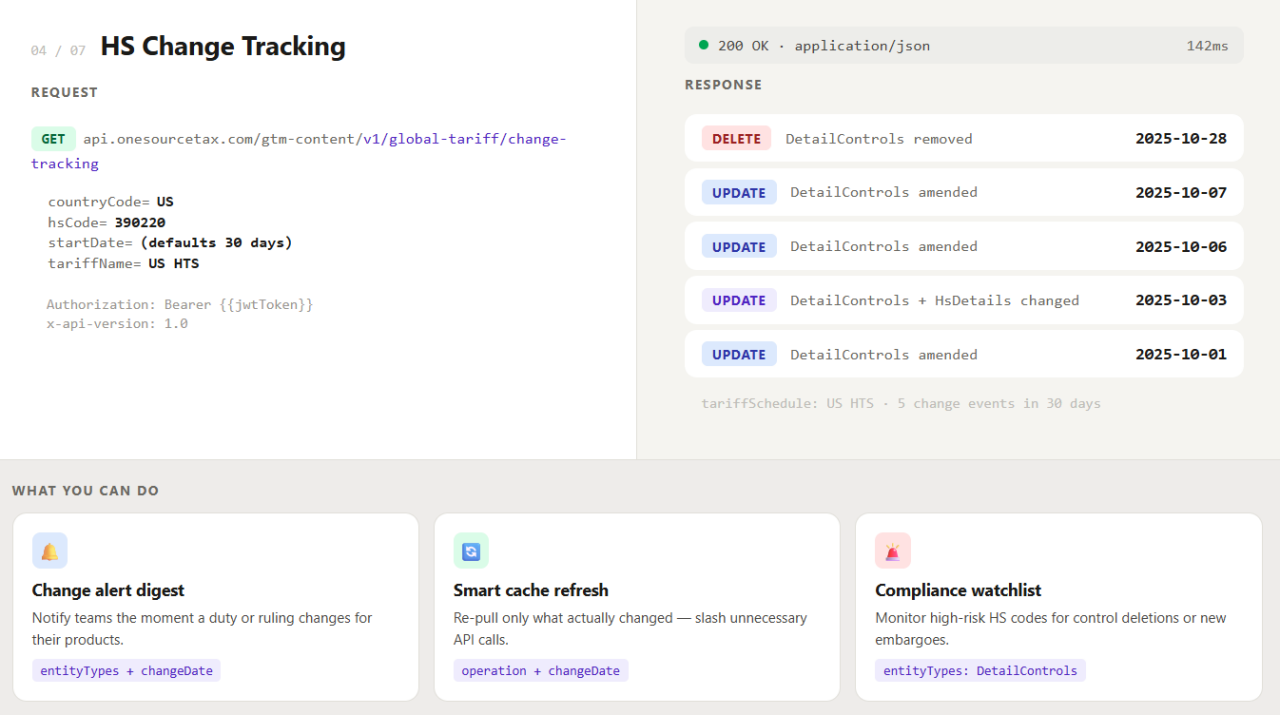Viewport: 1280px width, 715px height.
Task: Click the date 2025-10-06
Action: 1181,247
